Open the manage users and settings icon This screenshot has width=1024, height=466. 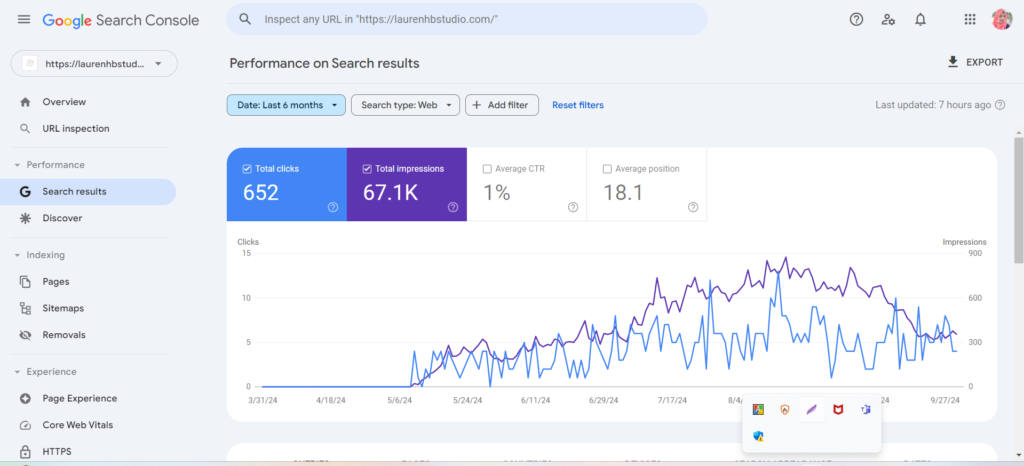tap(888, 19)
